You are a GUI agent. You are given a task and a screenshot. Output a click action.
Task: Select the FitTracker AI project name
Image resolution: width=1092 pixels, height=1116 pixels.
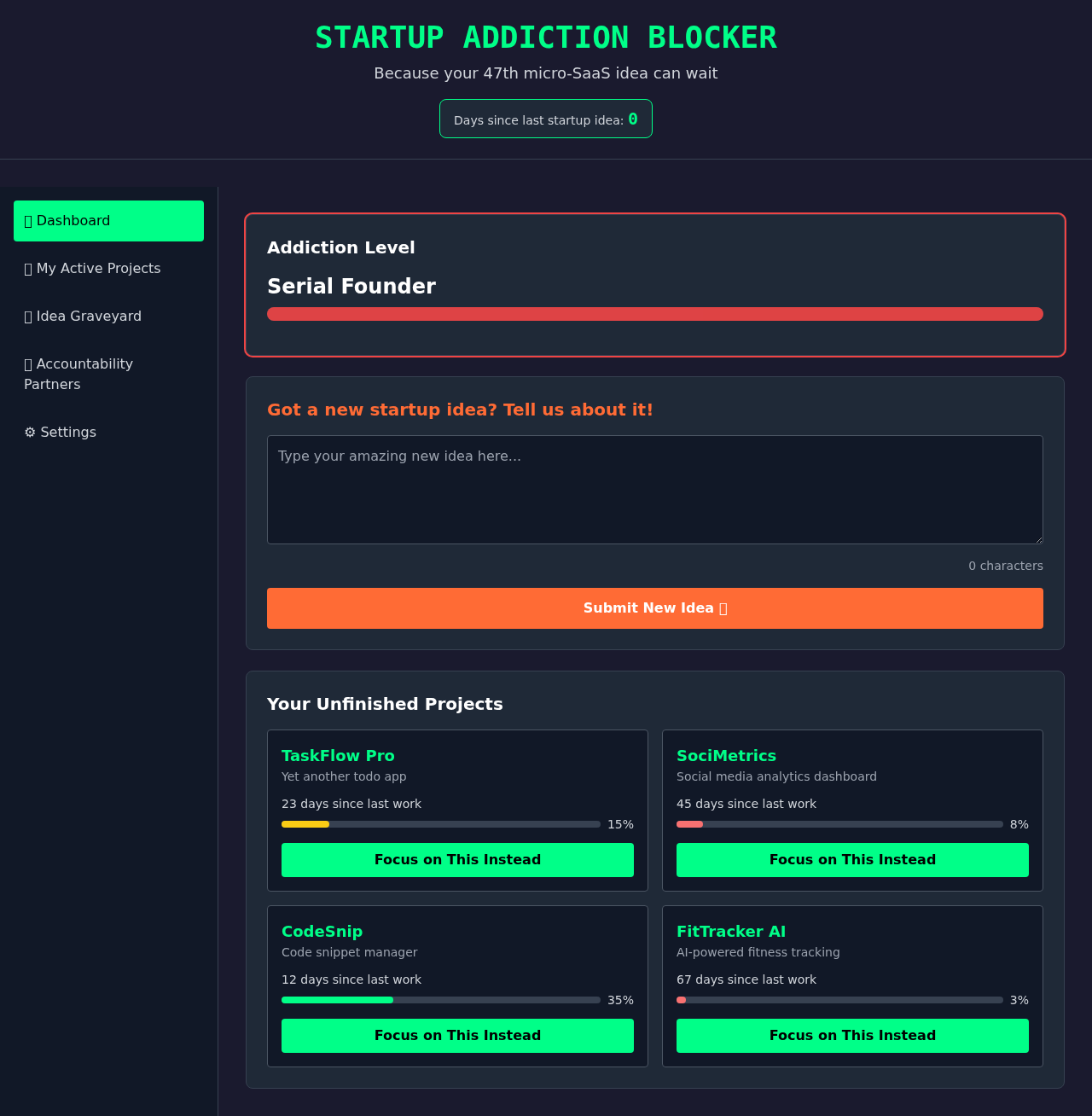pyautogui.click(x=731, y=931)
